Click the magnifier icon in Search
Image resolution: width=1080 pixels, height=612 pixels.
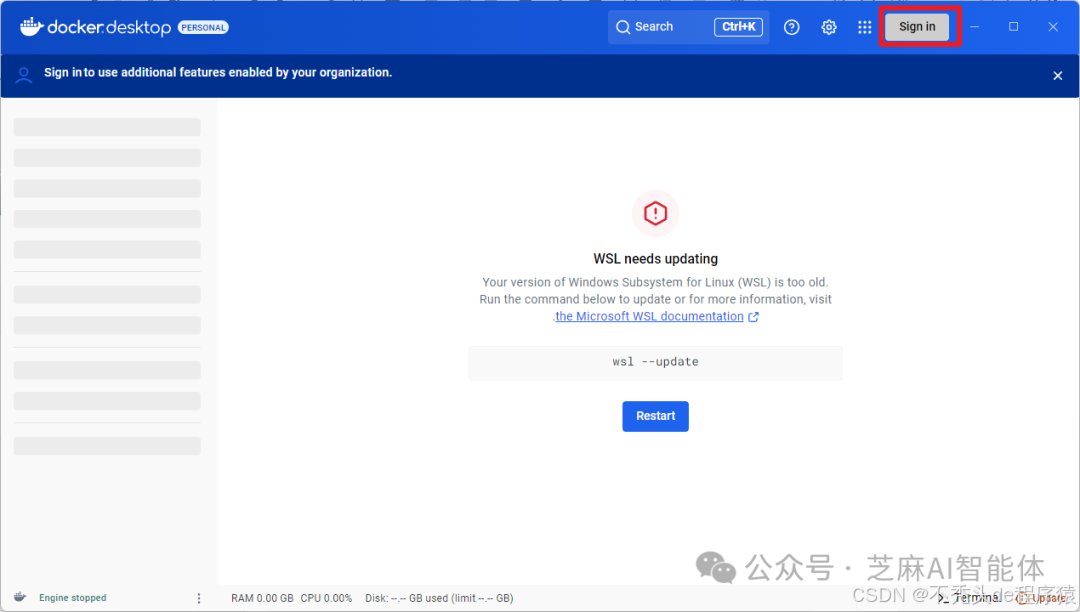[623, 27]
